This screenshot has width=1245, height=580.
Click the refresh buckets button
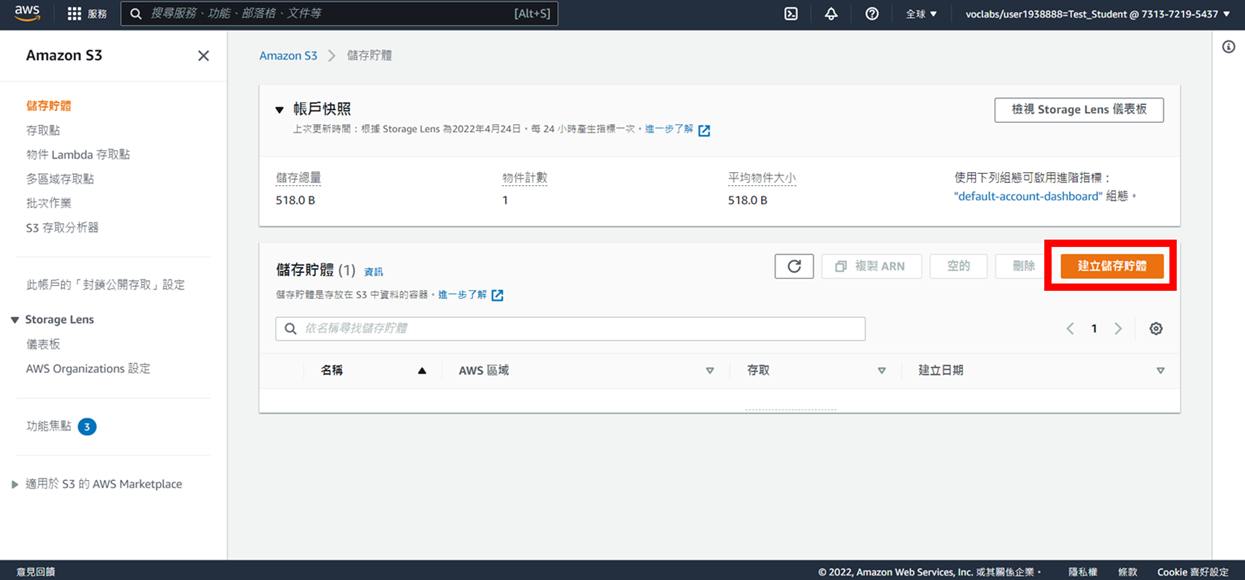[x=794, y=266]
